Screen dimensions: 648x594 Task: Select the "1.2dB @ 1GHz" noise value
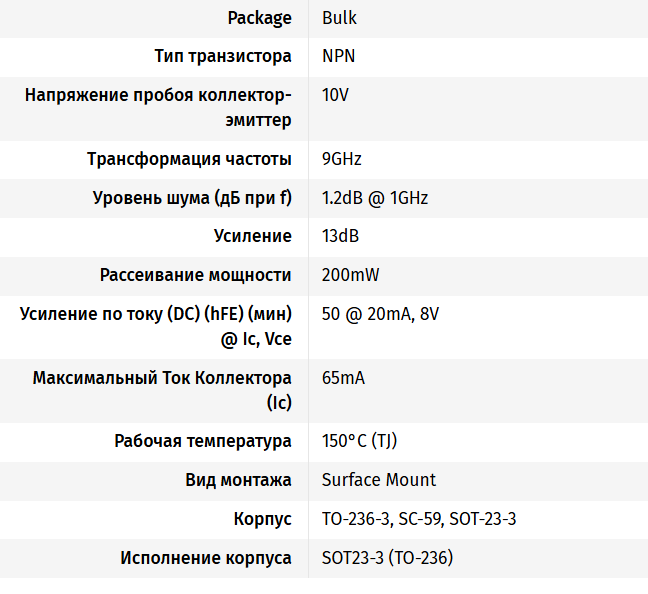coord(375,198)
